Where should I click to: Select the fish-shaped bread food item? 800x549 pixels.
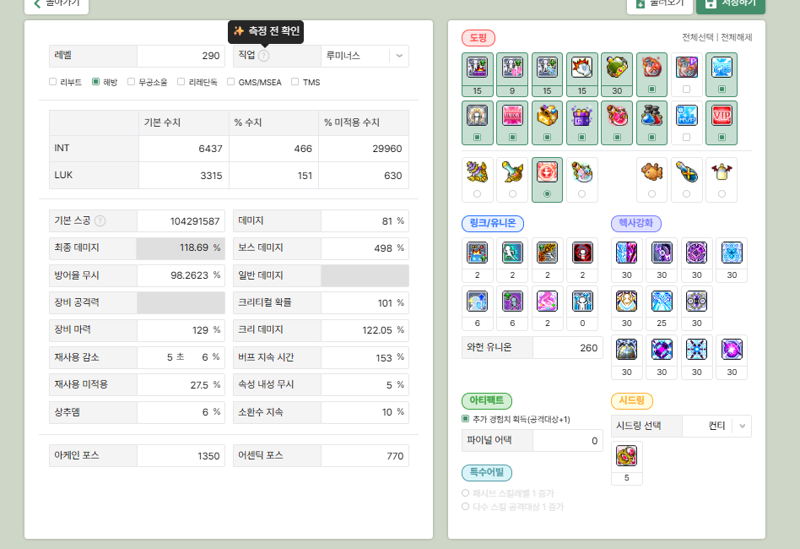652,180
